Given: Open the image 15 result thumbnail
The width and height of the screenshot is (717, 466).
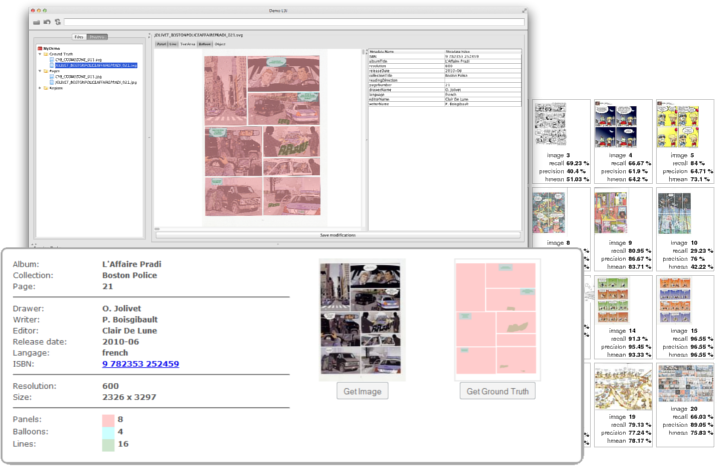Looking at the screenshot, I should (675, 300).
